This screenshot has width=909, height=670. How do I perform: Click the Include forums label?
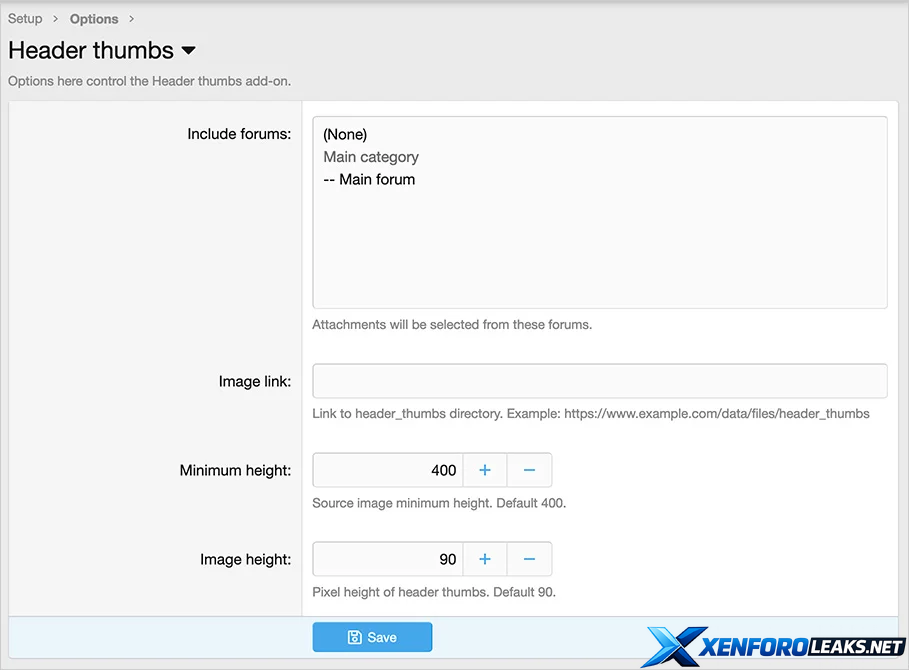[x=239, y=134]
